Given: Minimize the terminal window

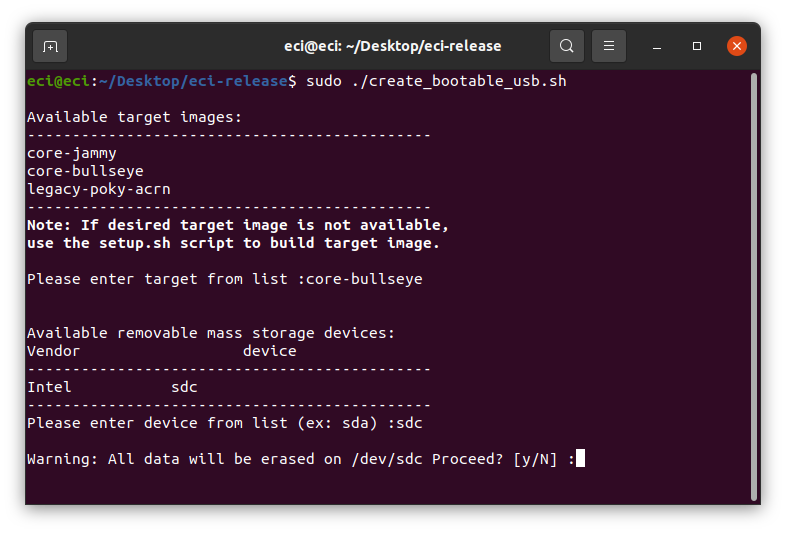Looking at the screenshot, I should 657,46.
